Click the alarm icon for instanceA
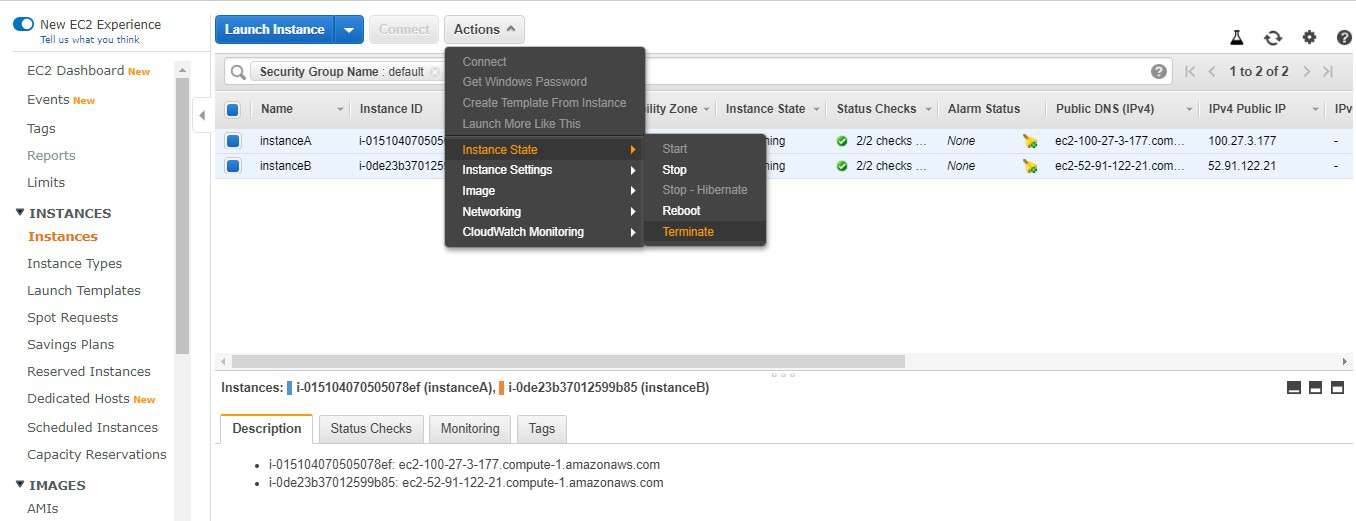The image size is (1356, 521). click(x=1030, y=141)
